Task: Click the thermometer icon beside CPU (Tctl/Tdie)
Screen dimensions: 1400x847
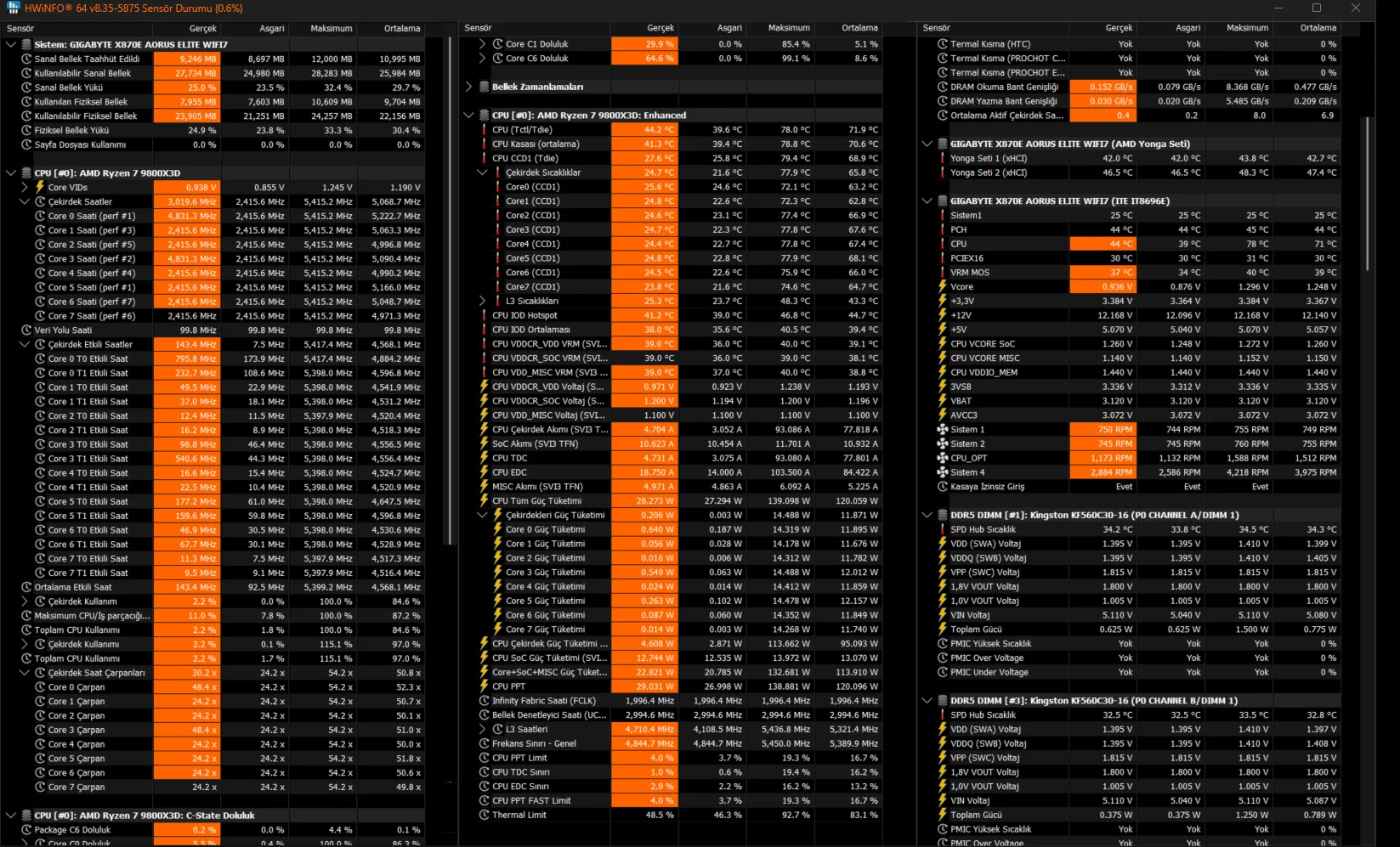Action: click(x=484, y=130)
